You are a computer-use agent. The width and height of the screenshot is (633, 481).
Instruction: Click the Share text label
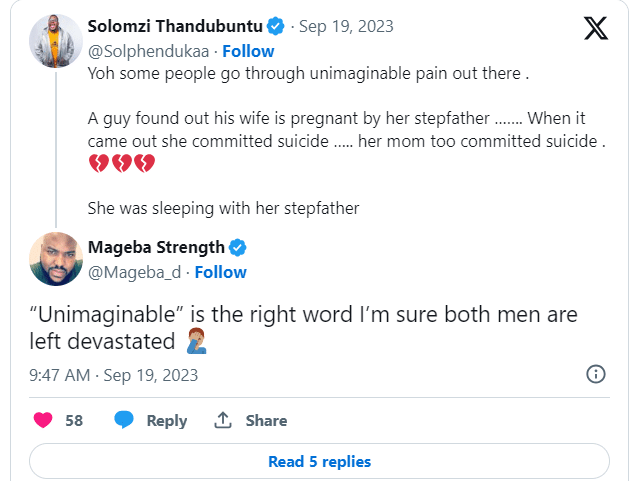coord(266,421)
